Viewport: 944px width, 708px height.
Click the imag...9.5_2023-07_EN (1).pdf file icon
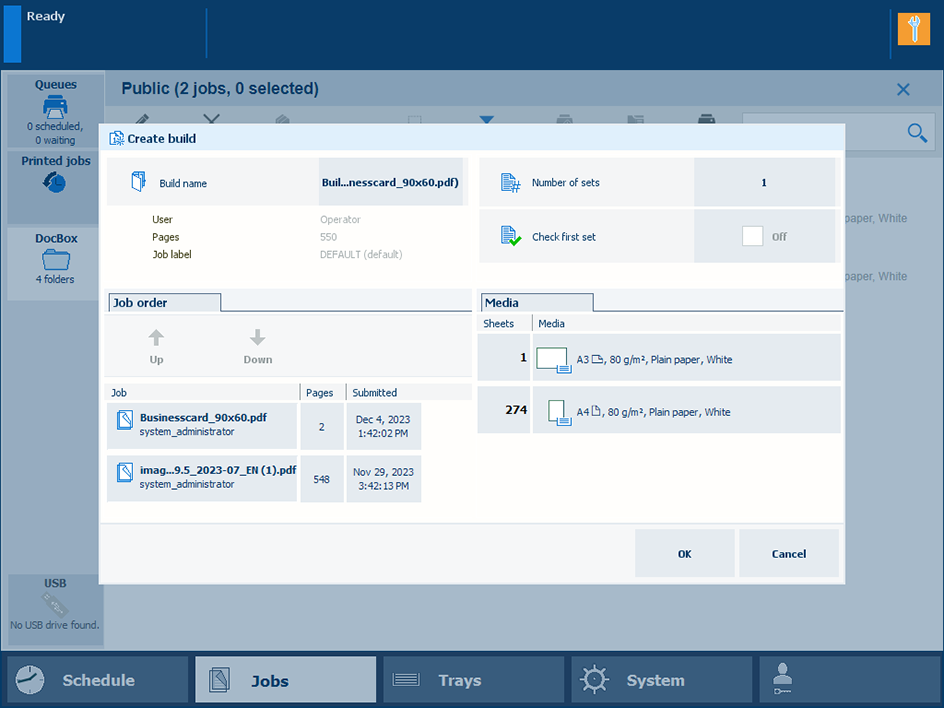pyautogui.click(x=125, y=473)
